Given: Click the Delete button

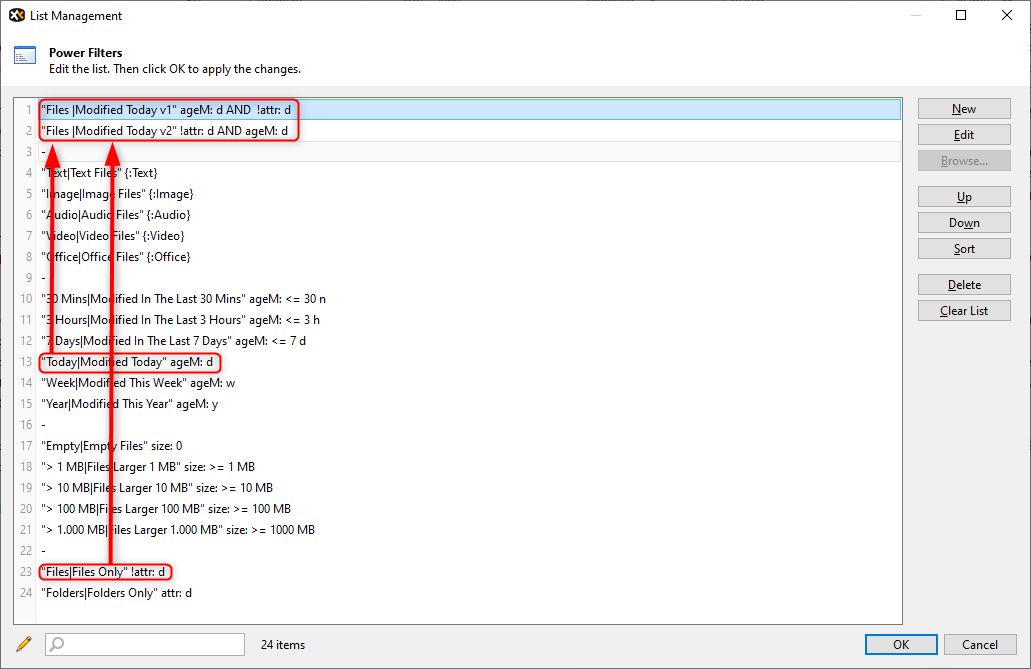Looking at the screenshot, I should [x=964, y=285].
